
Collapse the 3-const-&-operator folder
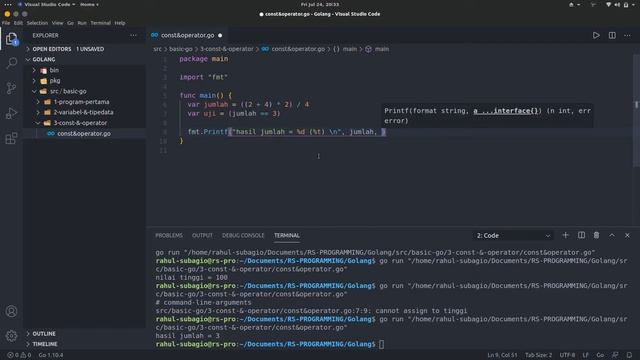click(80, 123)
